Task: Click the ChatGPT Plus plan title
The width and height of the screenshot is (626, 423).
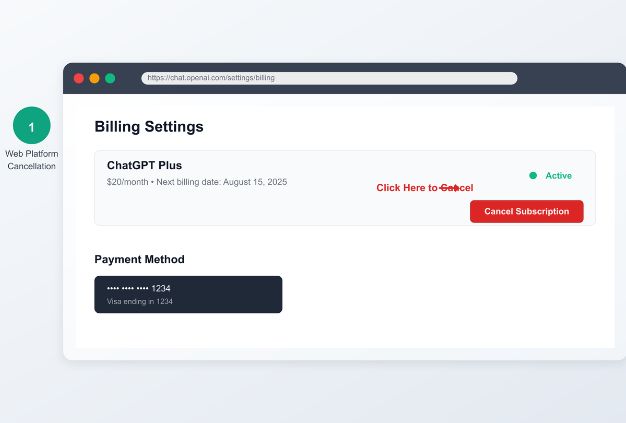Action: (144, 165)
